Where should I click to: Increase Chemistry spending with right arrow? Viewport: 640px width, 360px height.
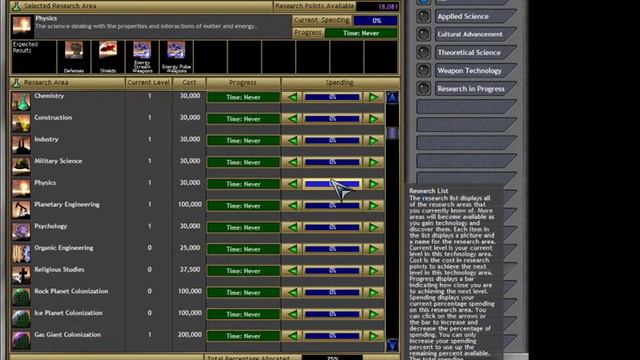[x=373, y=97]
